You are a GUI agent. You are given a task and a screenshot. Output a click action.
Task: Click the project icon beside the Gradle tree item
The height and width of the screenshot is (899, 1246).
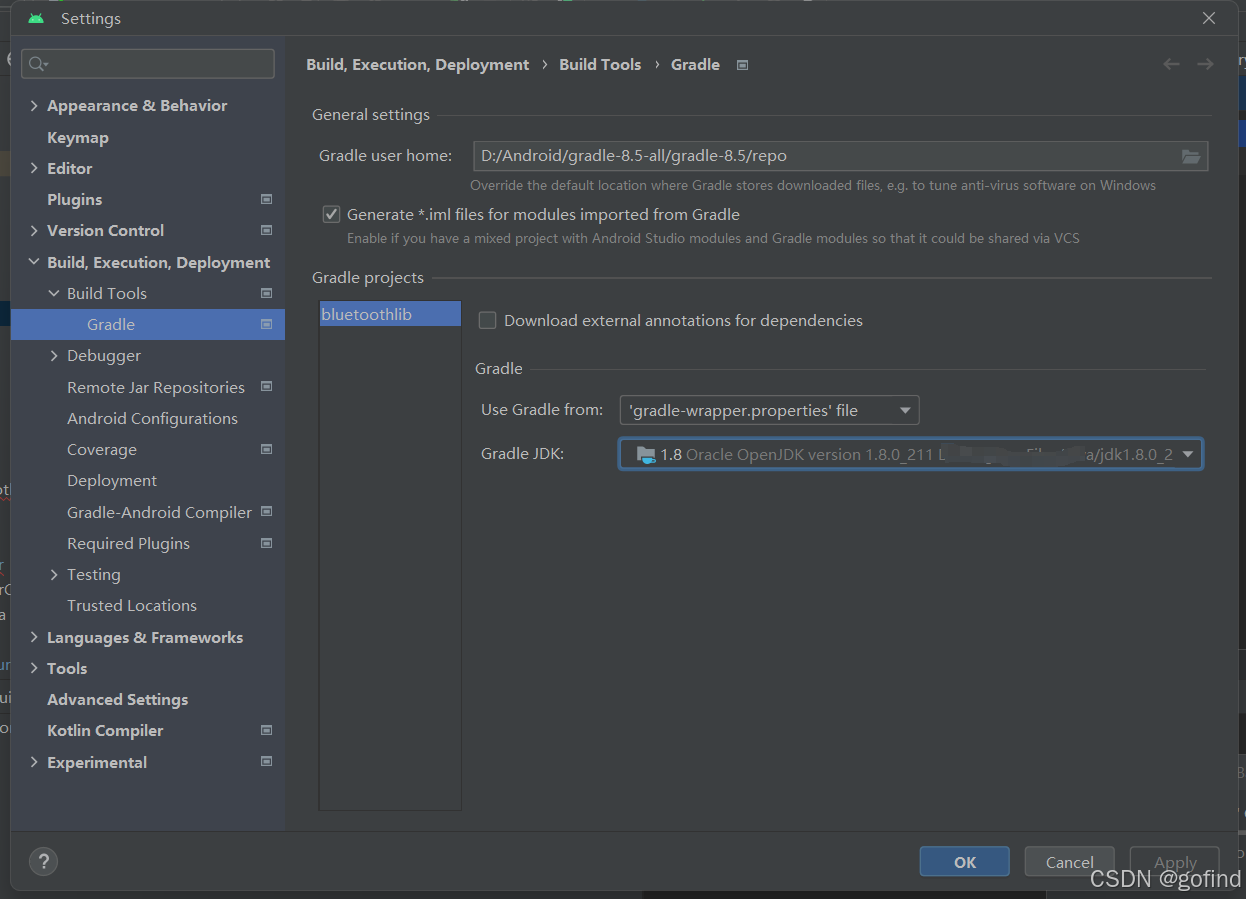pyautogui.click(x=266, y=324)
